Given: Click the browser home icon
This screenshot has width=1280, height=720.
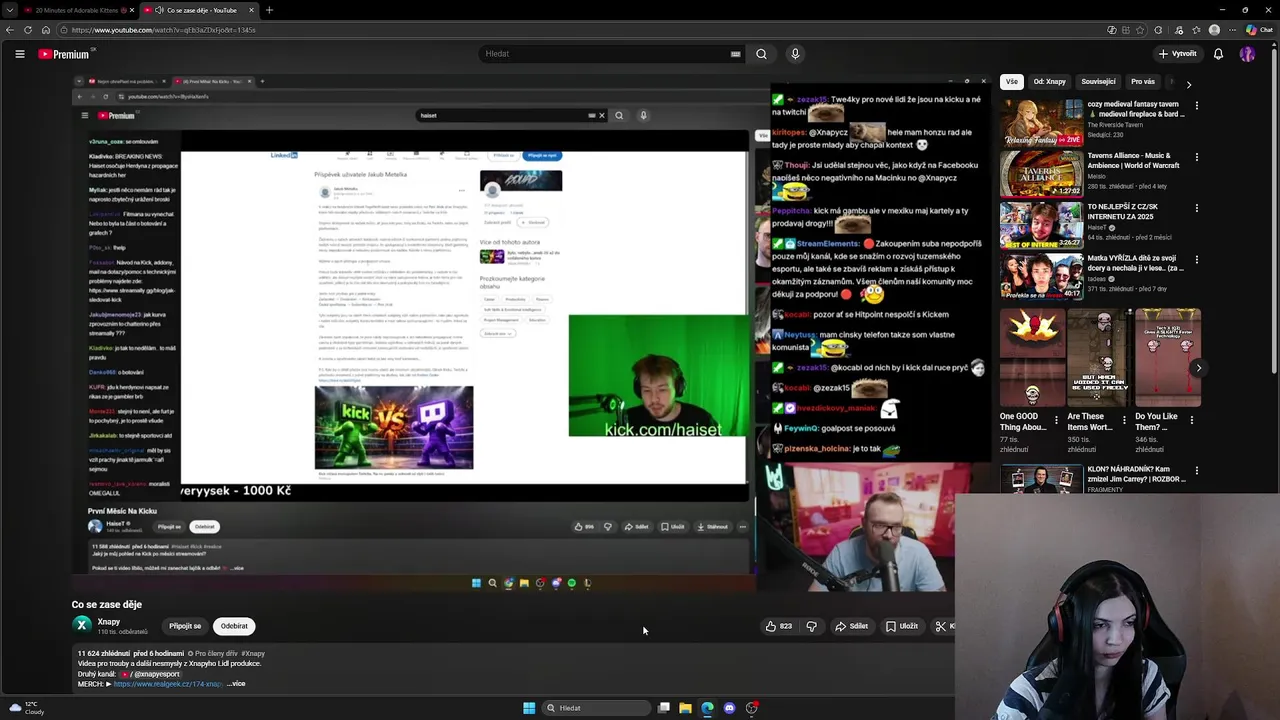Looking at the screenshot, I should 45,30.
